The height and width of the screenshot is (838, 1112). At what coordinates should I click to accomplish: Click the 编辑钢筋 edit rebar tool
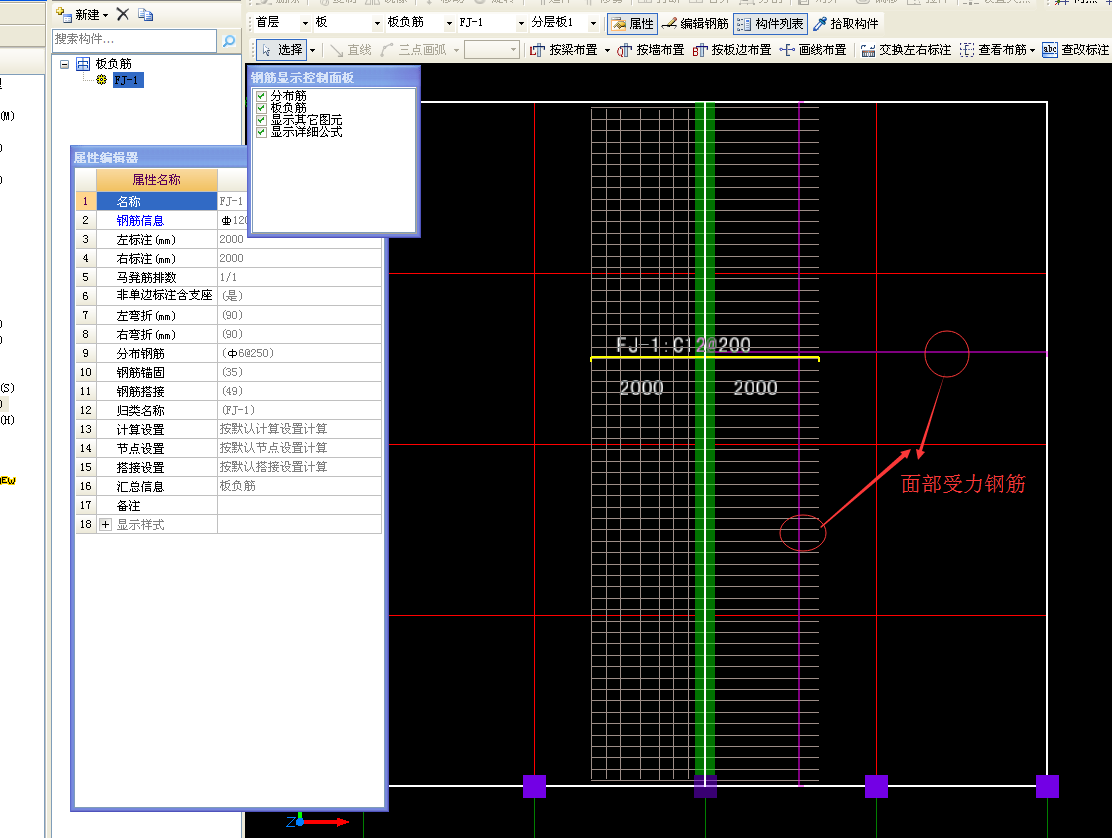pyautogui.click(x=696, y=23)
